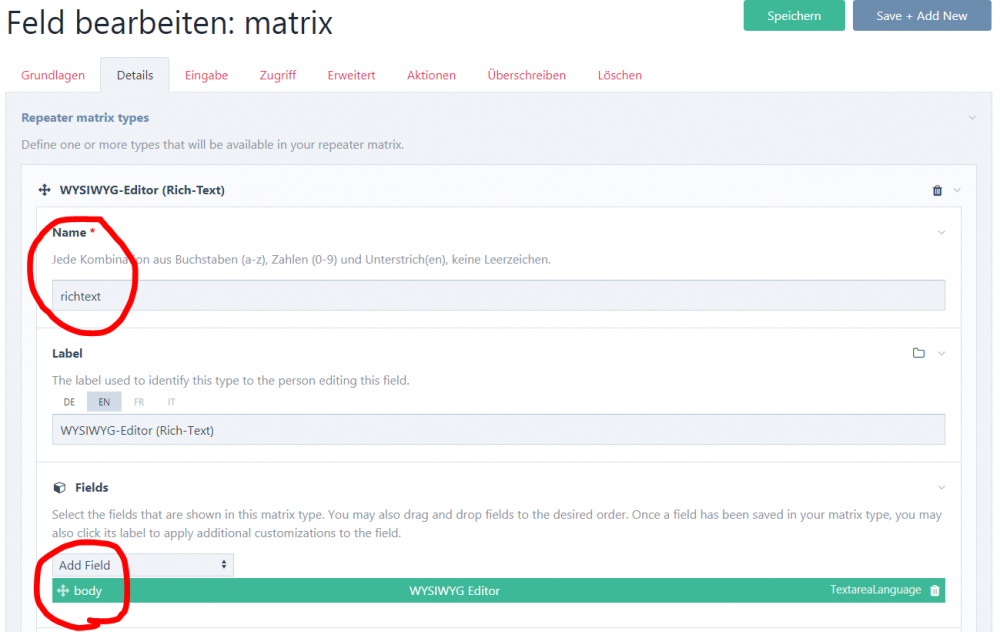Viewport: 1000px width, 632px height.
Task: Delete the body field via its trash icon
Action: click(x=935, y=590)
